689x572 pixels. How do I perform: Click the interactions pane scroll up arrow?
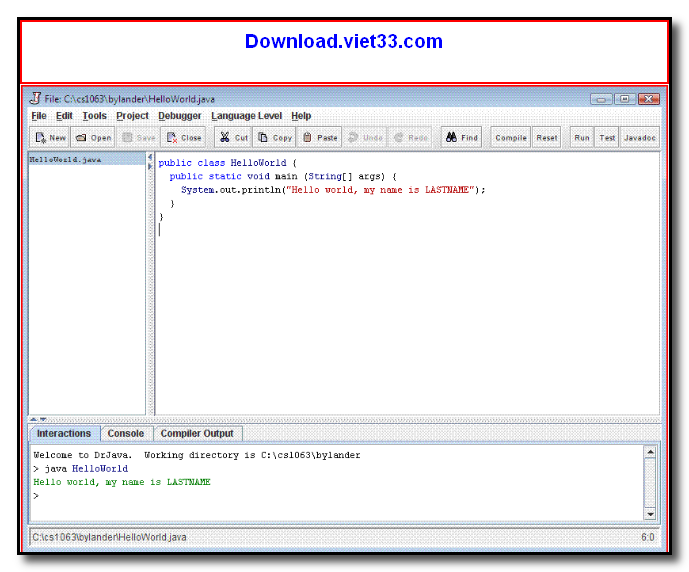pyautogui.click(x=650, y=452)
